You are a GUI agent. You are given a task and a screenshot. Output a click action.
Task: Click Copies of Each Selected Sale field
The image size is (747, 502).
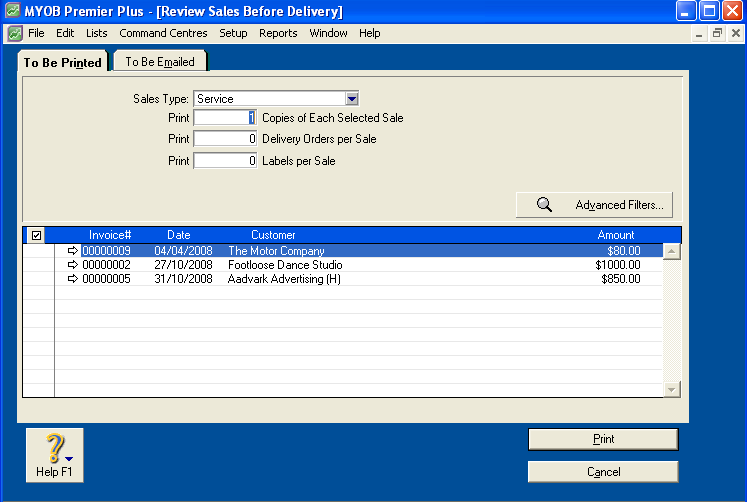[x=225, y=118]
